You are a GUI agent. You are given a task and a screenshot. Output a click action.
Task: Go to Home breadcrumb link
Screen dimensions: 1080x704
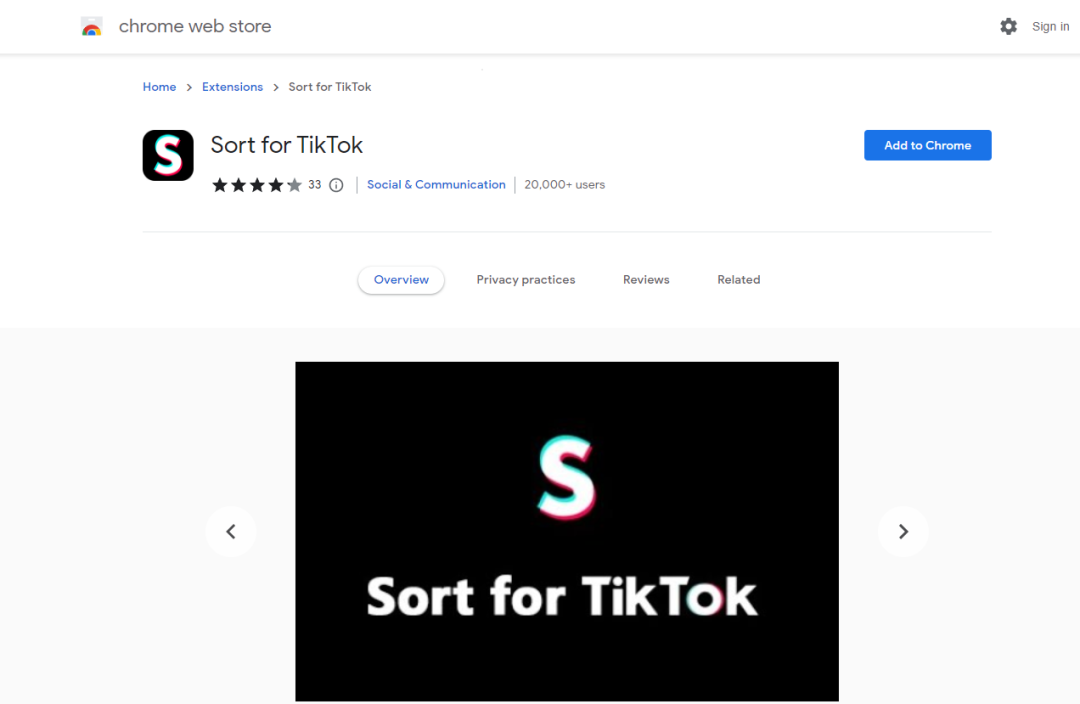click(159, 87)
